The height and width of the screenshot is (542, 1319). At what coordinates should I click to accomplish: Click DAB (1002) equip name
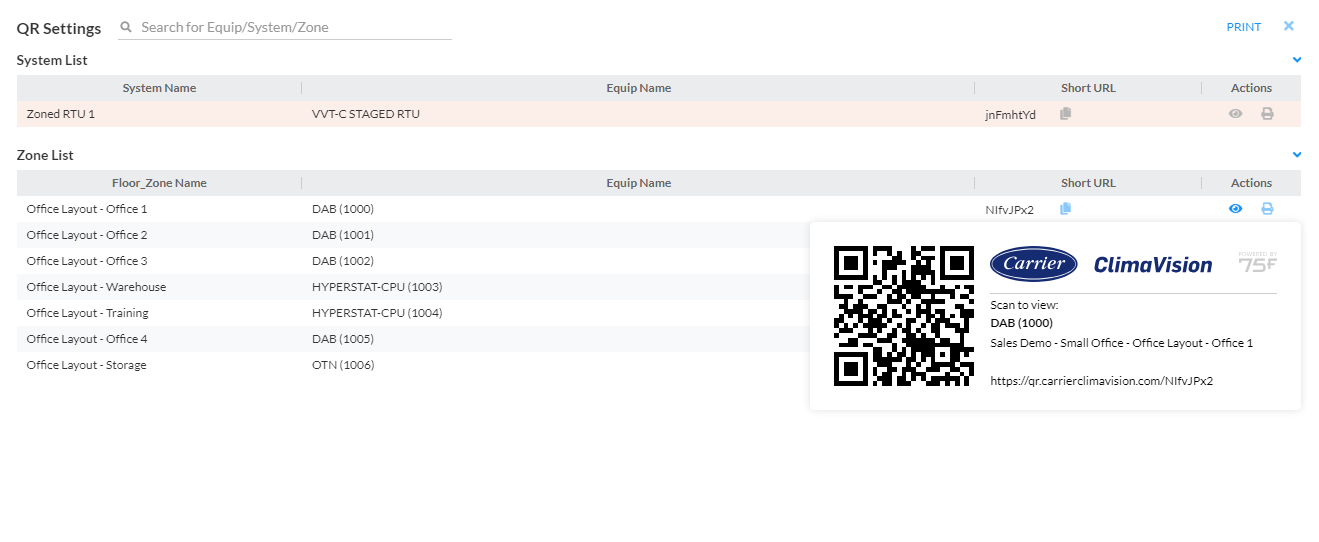(x=343, y=261)
